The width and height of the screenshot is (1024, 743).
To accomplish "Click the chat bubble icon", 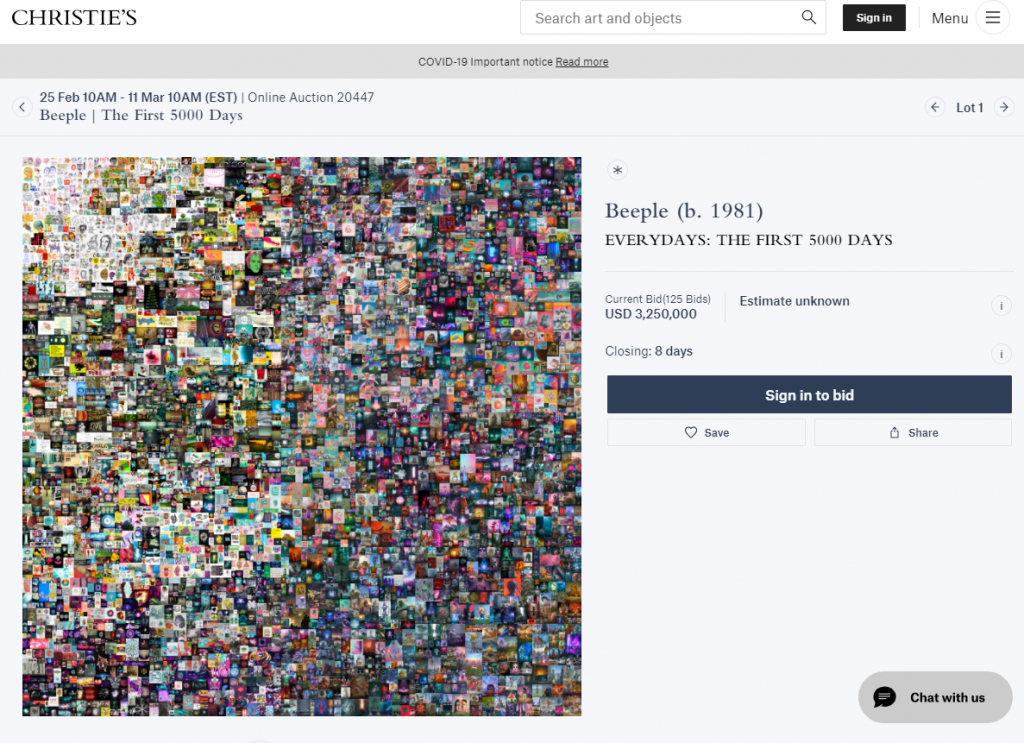I will [885, 697].
